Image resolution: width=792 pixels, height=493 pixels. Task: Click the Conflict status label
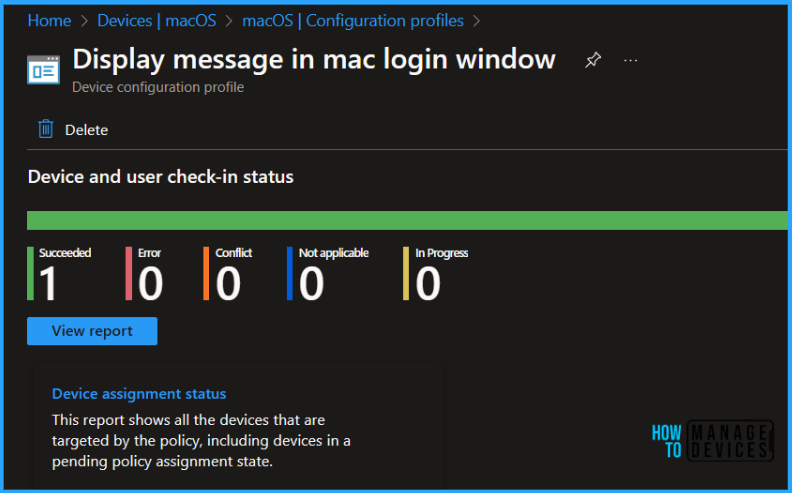pyautogui.click(x=233, y=253)
